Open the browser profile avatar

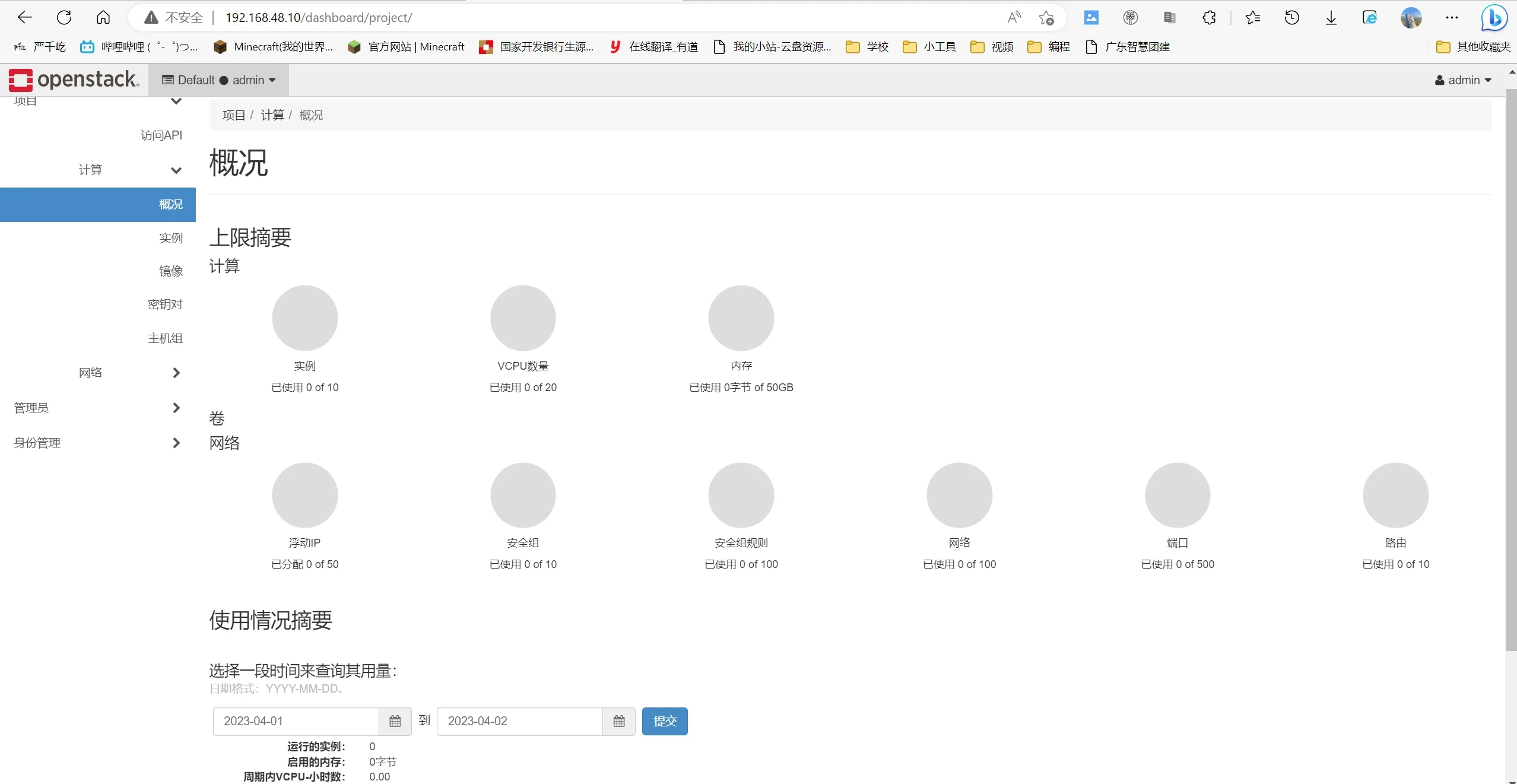1411,18
